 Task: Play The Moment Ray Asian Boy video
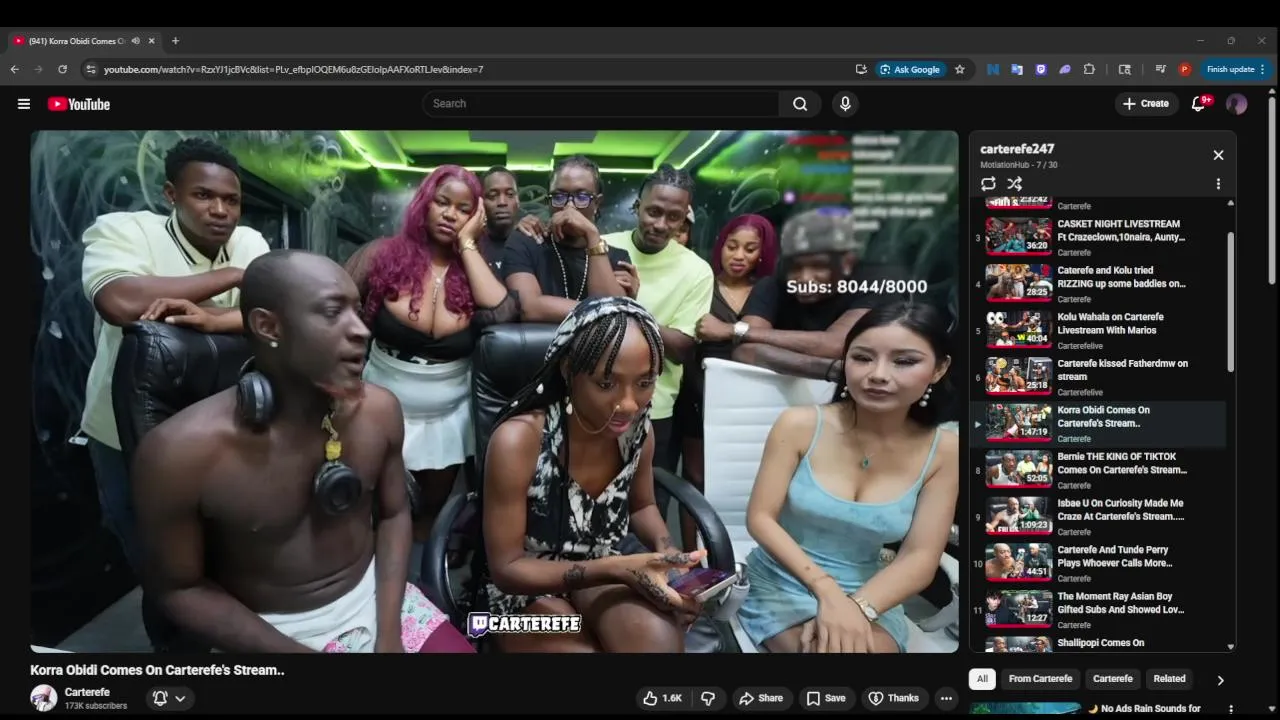[1097, 611]
